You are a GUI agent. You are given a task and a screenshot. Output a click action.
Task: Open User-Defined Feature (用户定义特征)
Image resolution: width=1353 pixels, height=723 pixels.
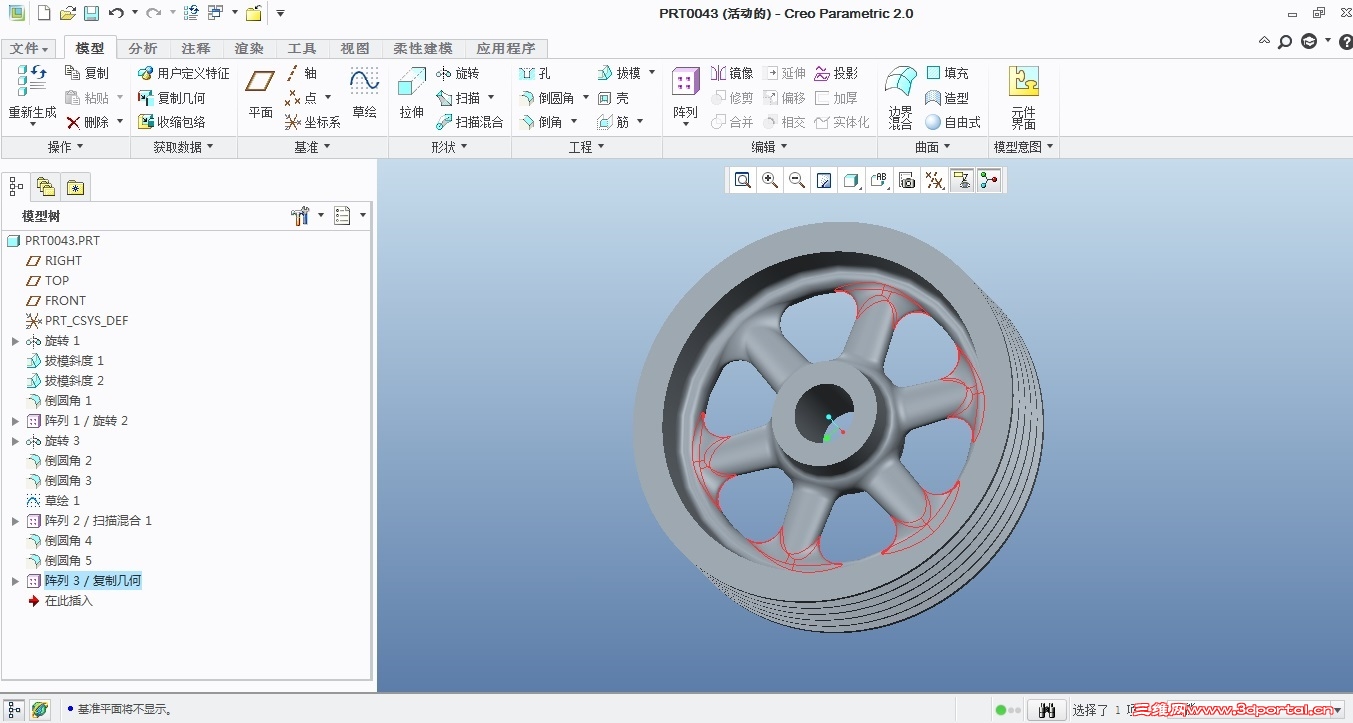pos(183,73)
